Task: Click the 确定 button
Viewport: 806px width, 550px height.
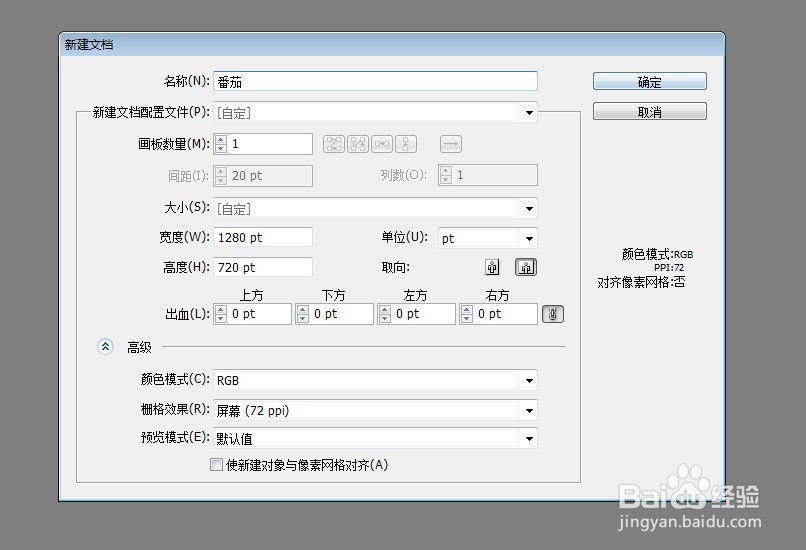Action: (650, 82)
